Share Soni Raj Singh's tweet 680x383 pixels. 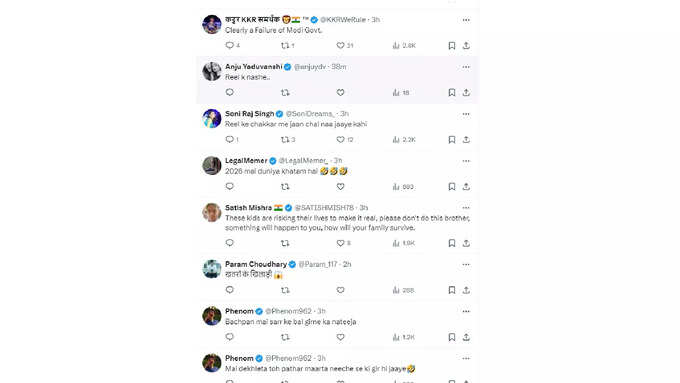[x=466, y=140]
